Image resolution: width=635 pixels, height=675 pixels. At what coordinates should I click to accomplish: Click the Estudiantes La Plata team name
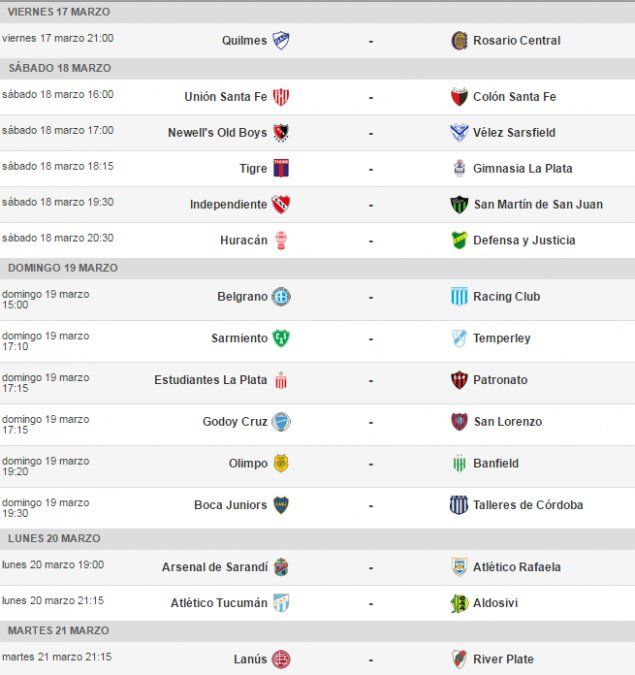click(x=210, y=380)
